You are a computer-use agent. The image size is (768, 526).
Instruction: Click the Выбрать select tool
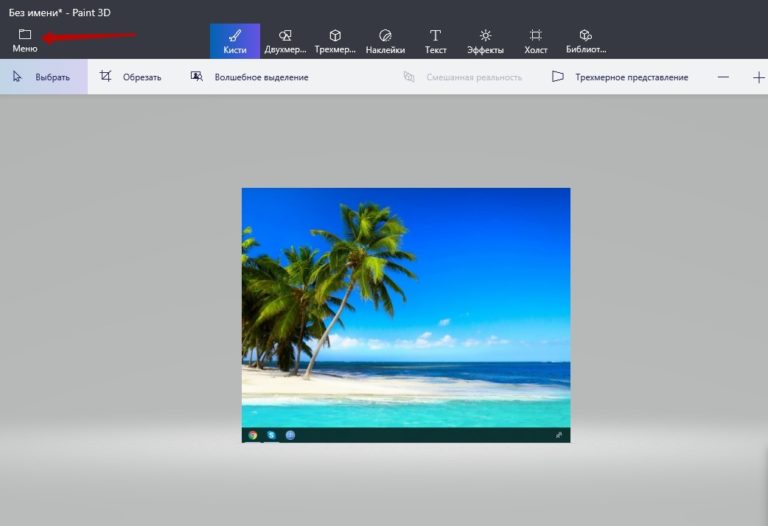tap(42, 77)
